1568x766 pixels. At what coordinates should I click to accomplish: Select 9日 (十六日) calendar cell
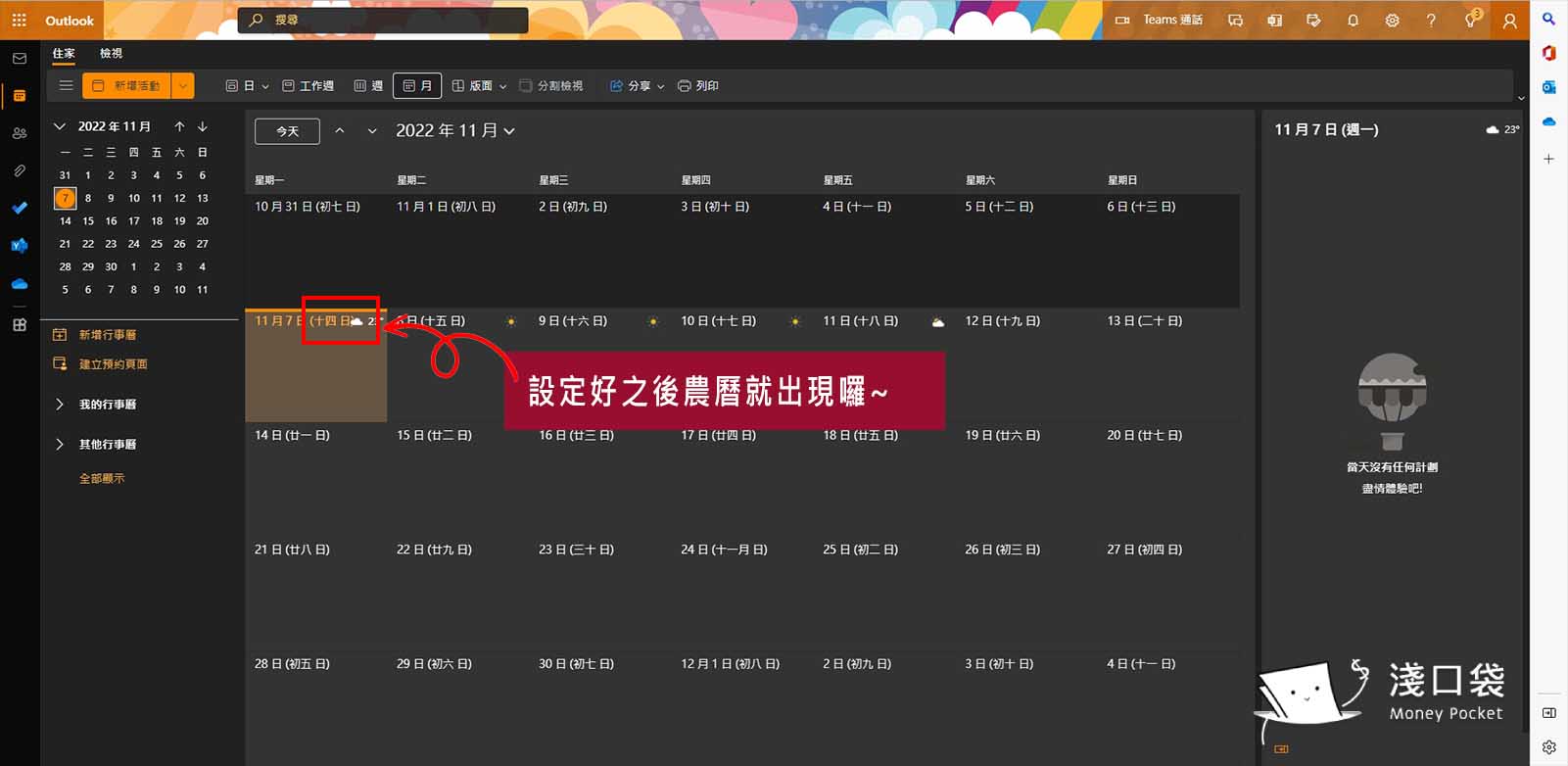(599, 364)
